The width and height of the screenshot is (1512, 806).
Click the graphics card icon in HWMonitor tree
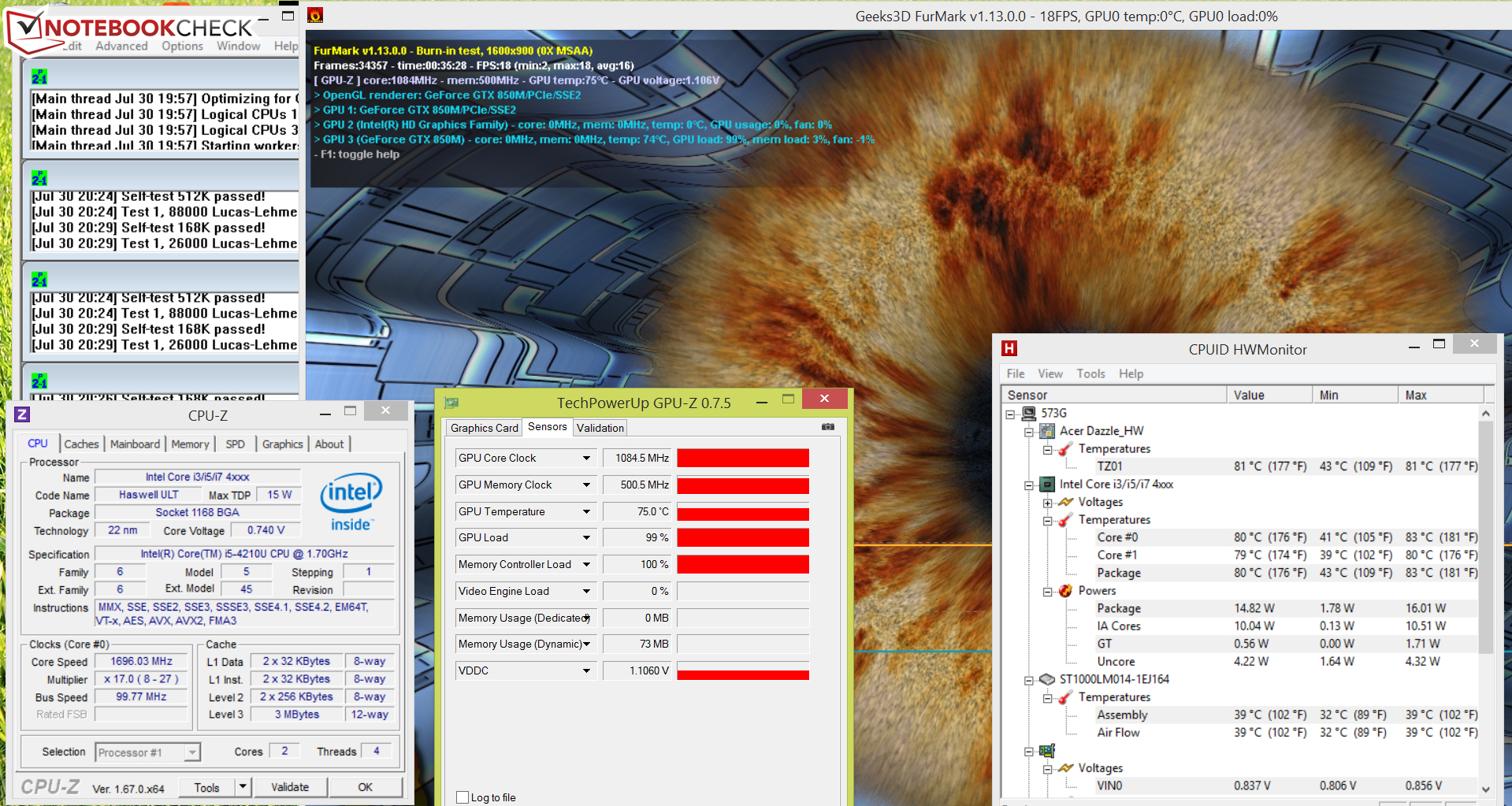[x=1047, y=751]
